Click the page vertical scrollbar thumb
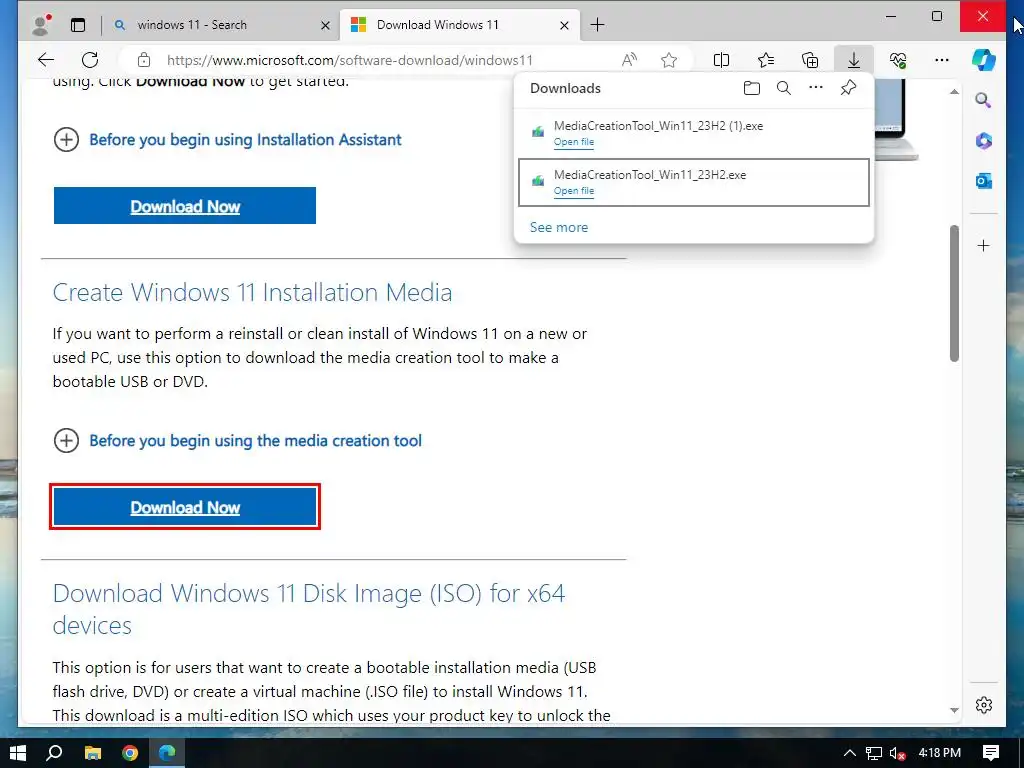The height and width of the screenshot is (768, 1024). click(954, 293)
